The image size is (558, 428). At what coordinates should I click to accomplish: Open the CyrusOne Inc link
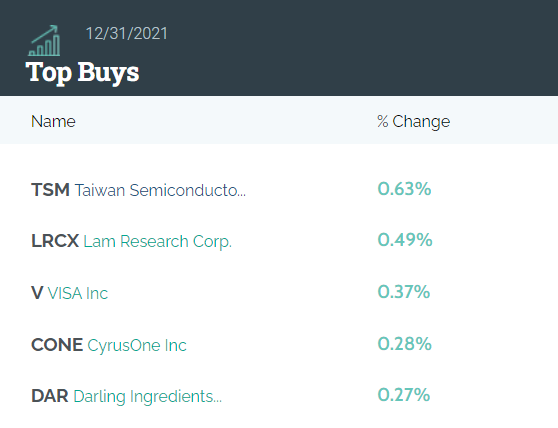click(x=137, y=345)
